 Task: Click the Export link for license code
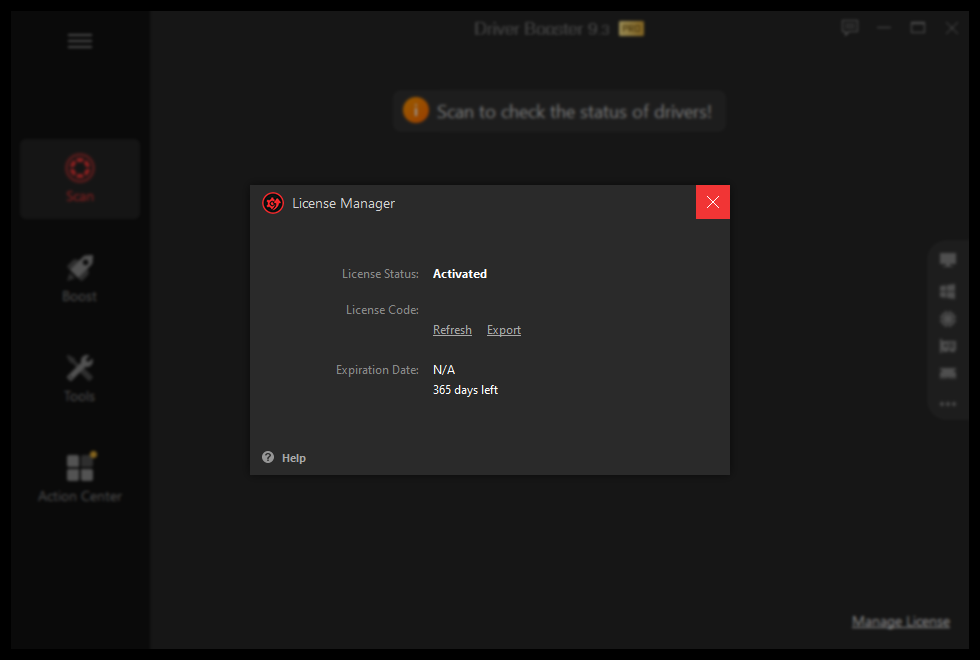pyautogui.click(x=504, y=330)
